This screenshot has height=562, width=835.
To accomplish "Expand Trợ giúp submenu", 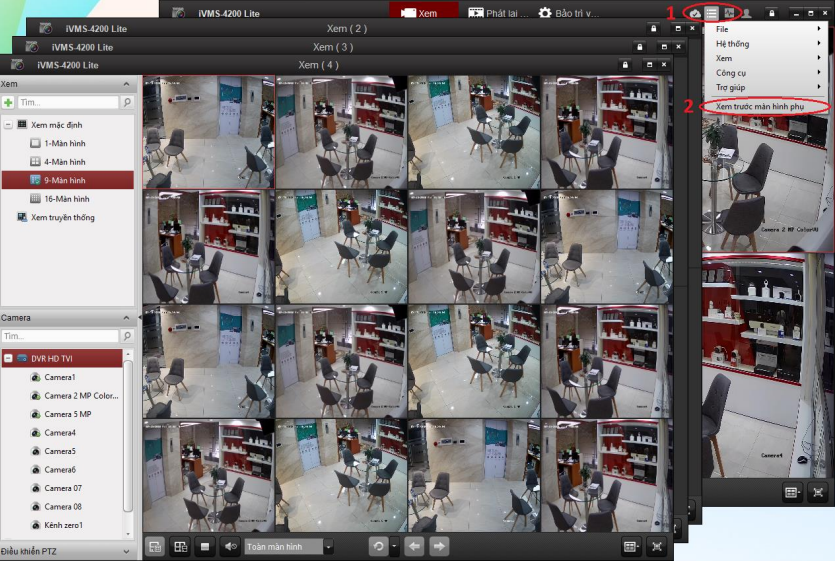I will 765,87.
